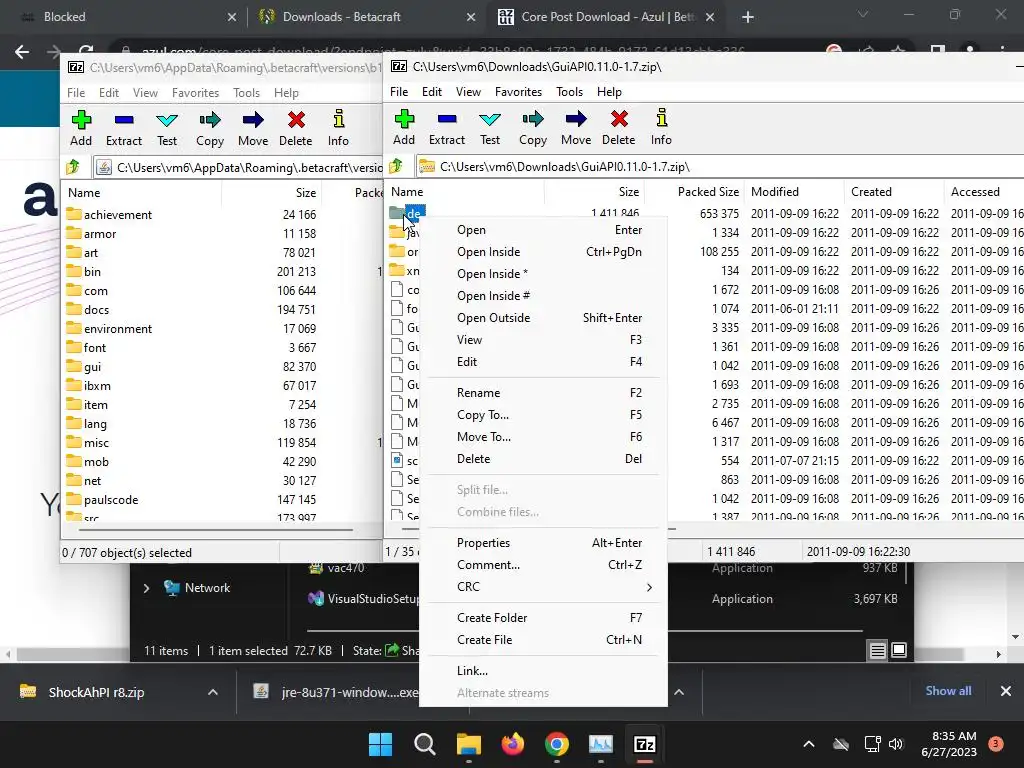
Task: Switch Explorer to large thumbnails view icon
Action: pyautogui.click(x=899, y=650)
